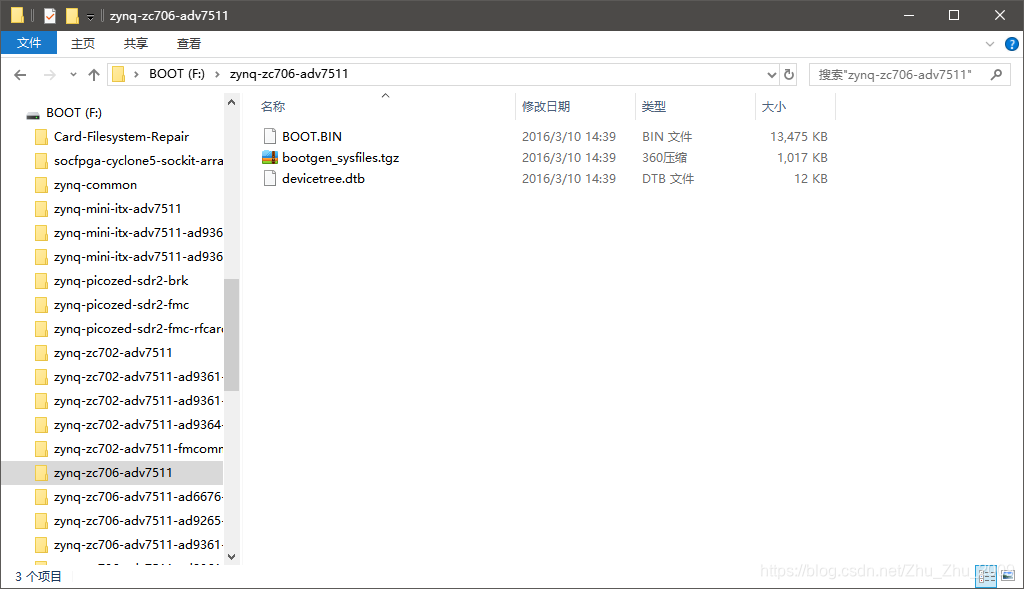Click the new folder quick access icon

coord(72,16)
